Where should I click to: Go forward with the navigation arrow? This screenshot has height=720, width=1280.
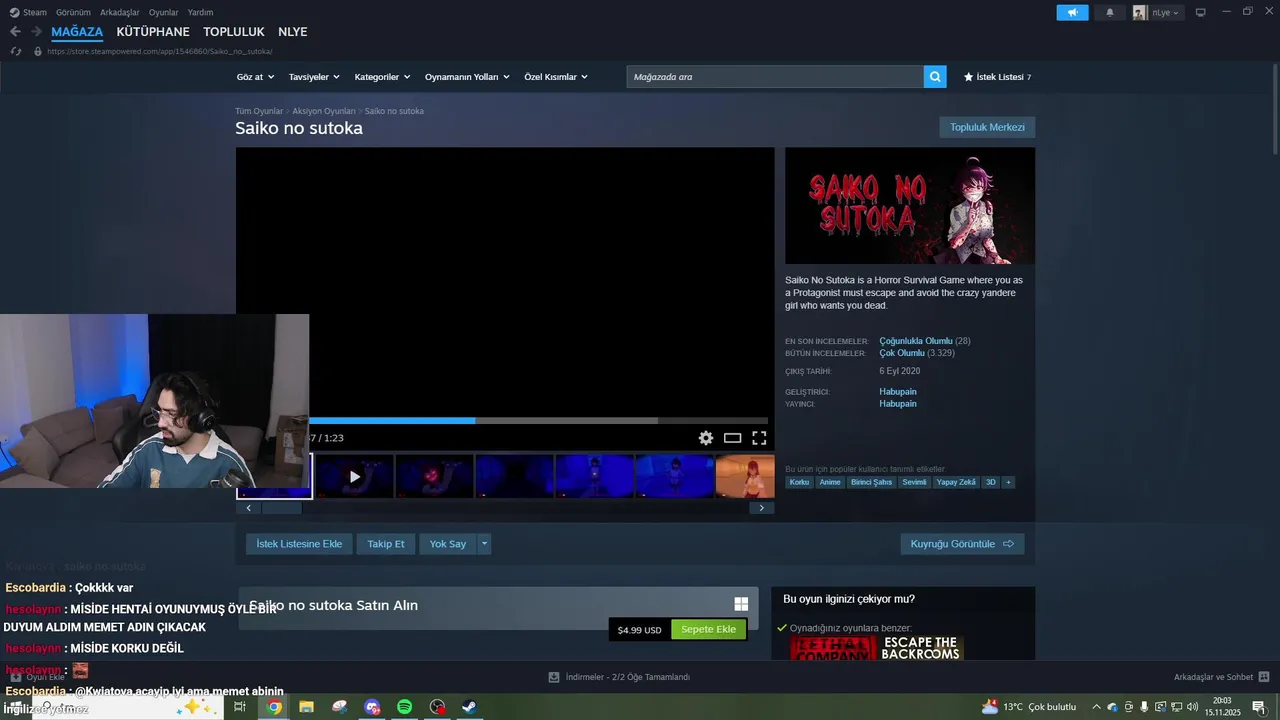click(36, 32)
